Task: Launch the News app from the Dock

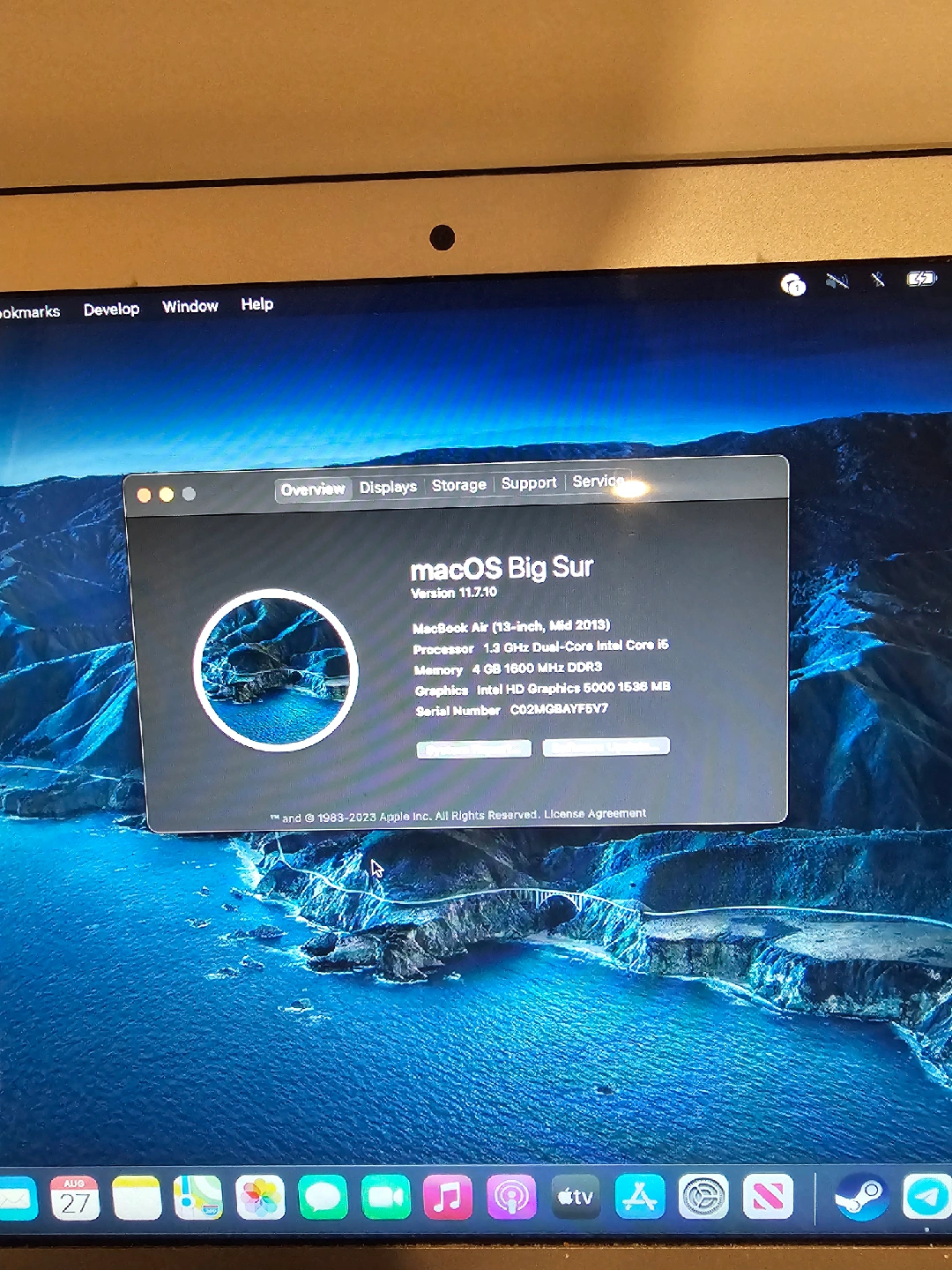Action: pos(768,1197)
